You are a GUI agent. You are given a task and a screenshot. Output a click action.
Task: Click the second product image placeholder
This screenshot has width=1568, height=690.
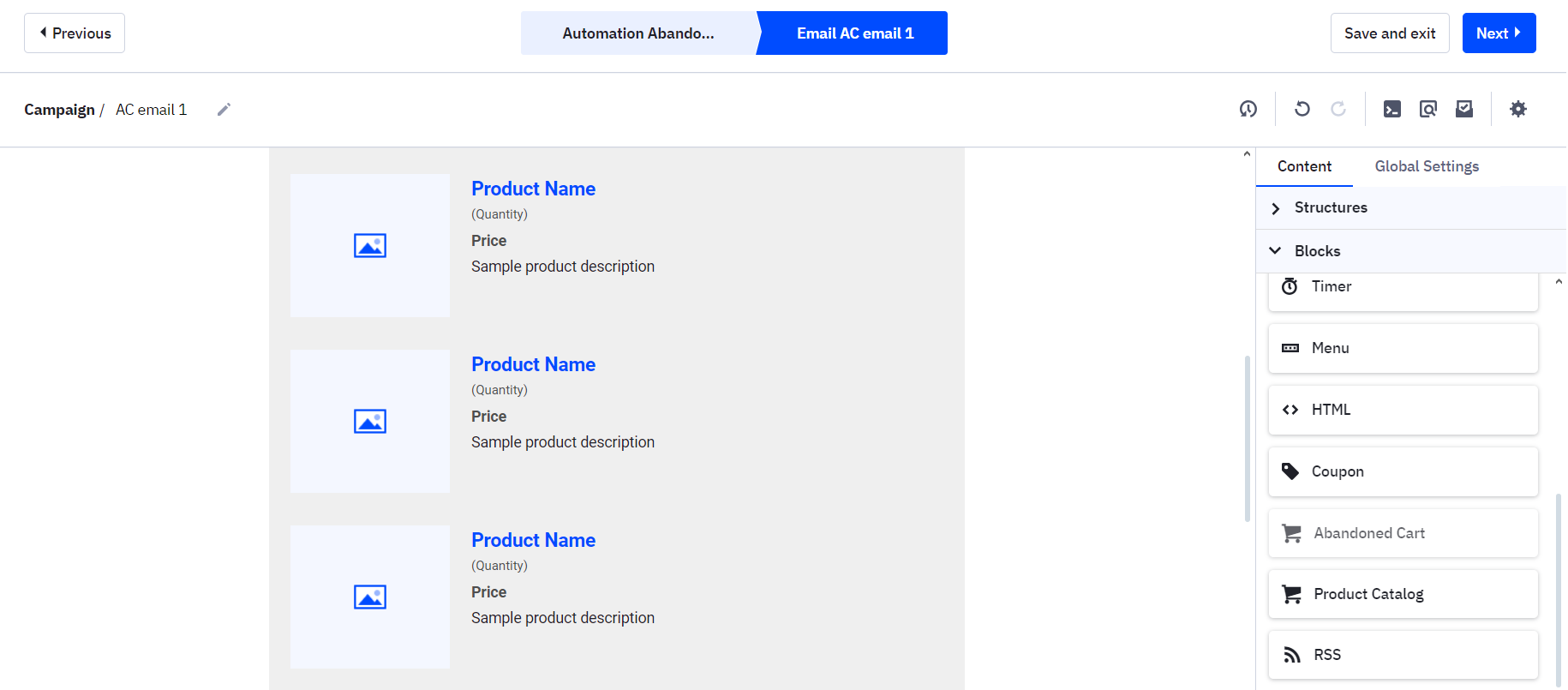point(370,421)
